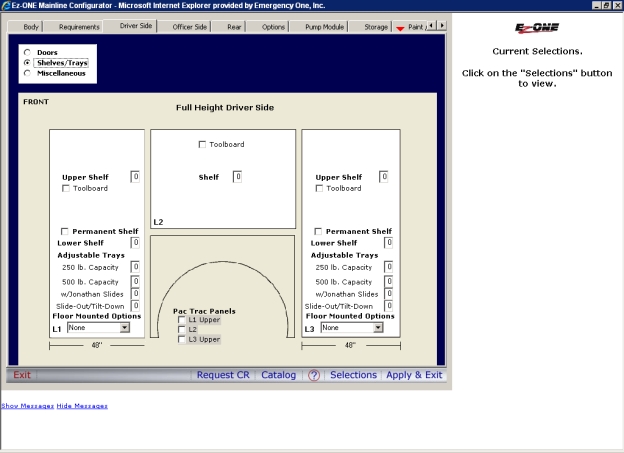Click the L1 Upper Shelf quantity field
Screen dimensions: 624x453
[x=135, y=177]
